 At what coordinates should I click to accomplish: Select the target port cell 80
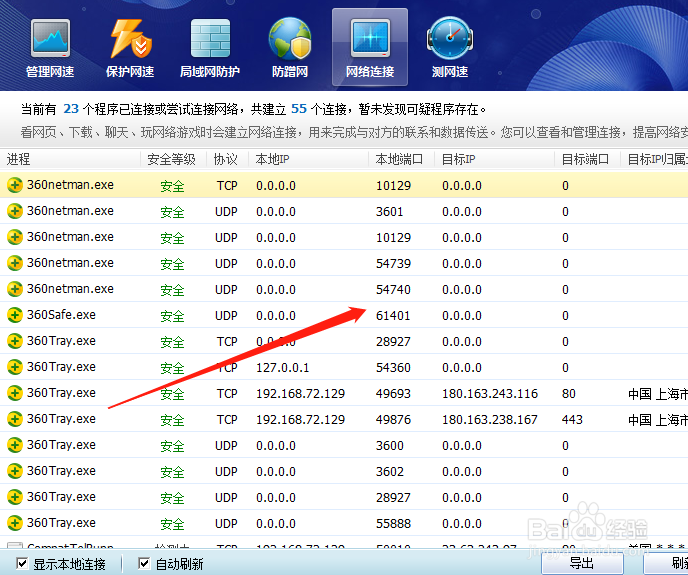coord(569,393)
